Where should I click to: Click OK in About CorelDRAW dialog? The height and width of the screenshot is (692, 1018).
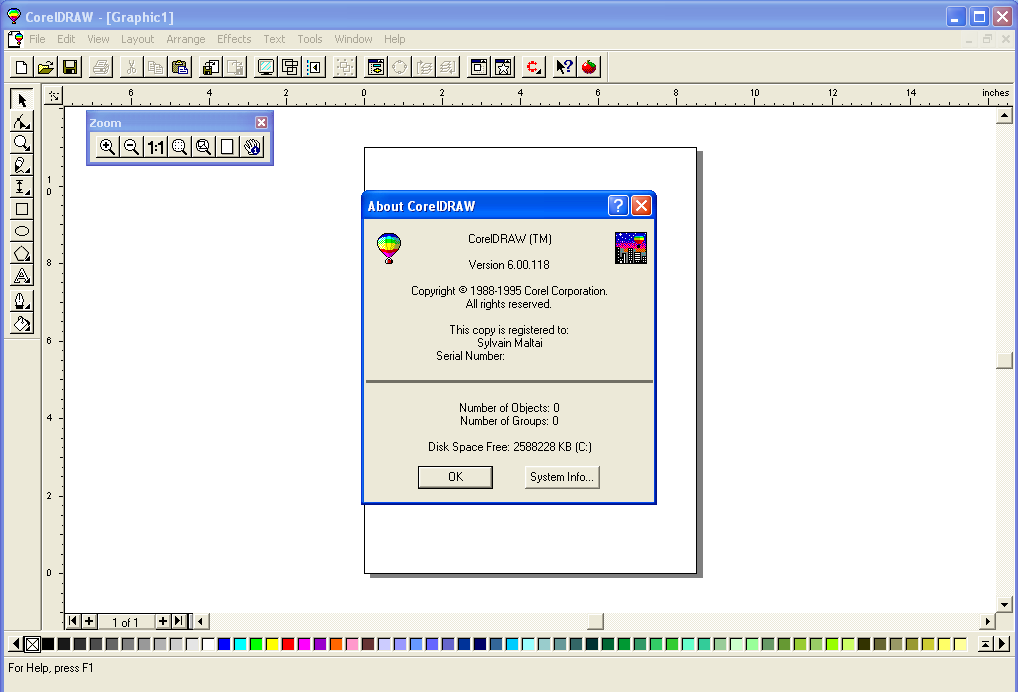coord(455,477)
